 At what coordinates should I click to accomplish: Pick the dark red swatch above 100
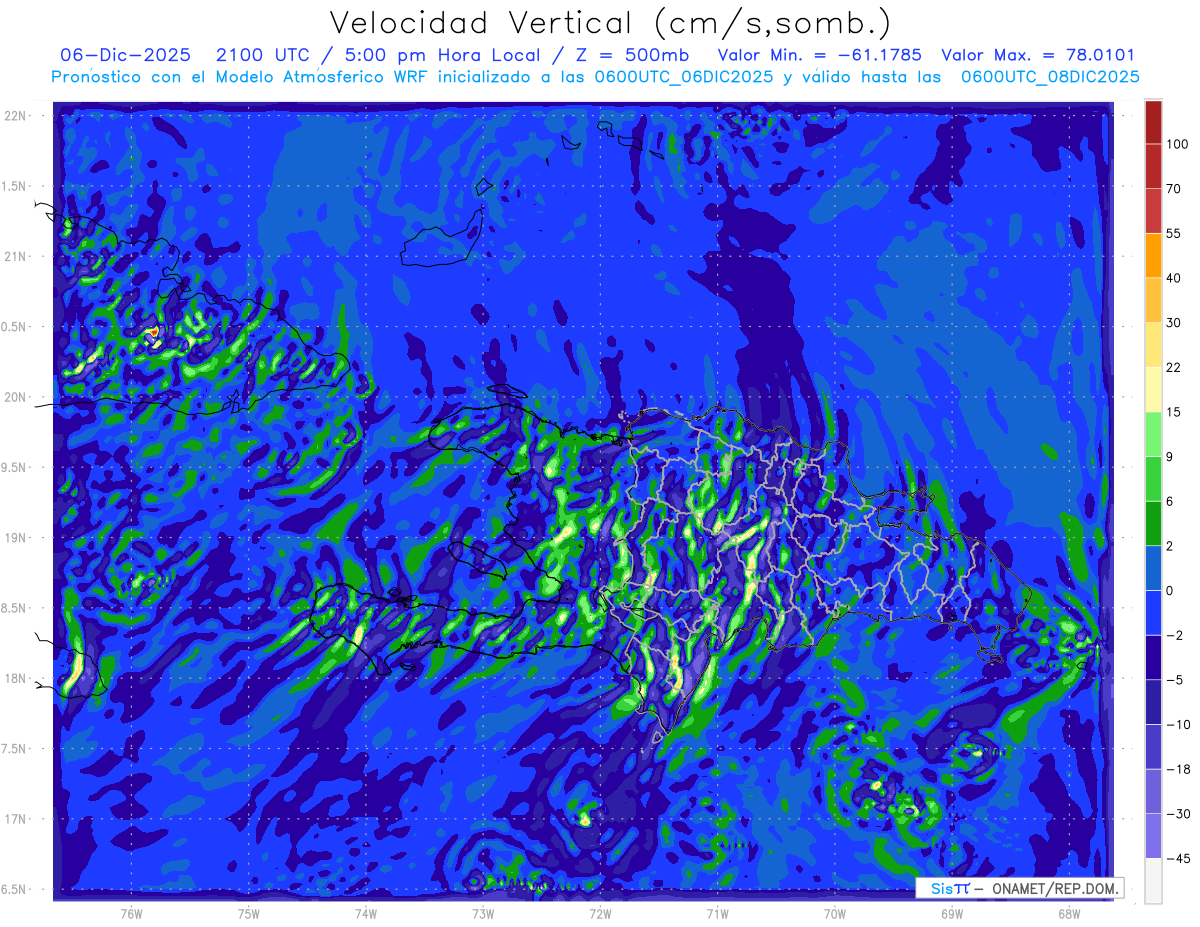pos(1153,122)
